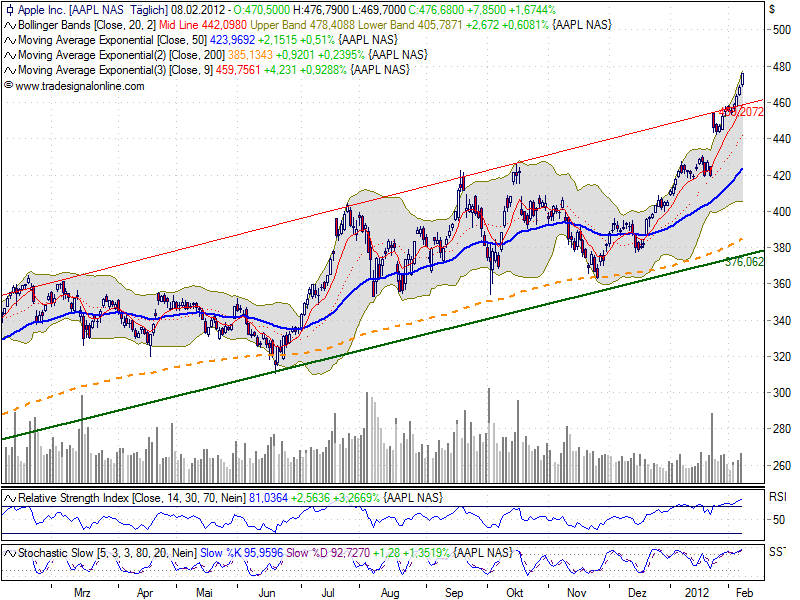The image size is (800, 600).
Task: Click the low price L:469,7000
Action: click(379, 10)
